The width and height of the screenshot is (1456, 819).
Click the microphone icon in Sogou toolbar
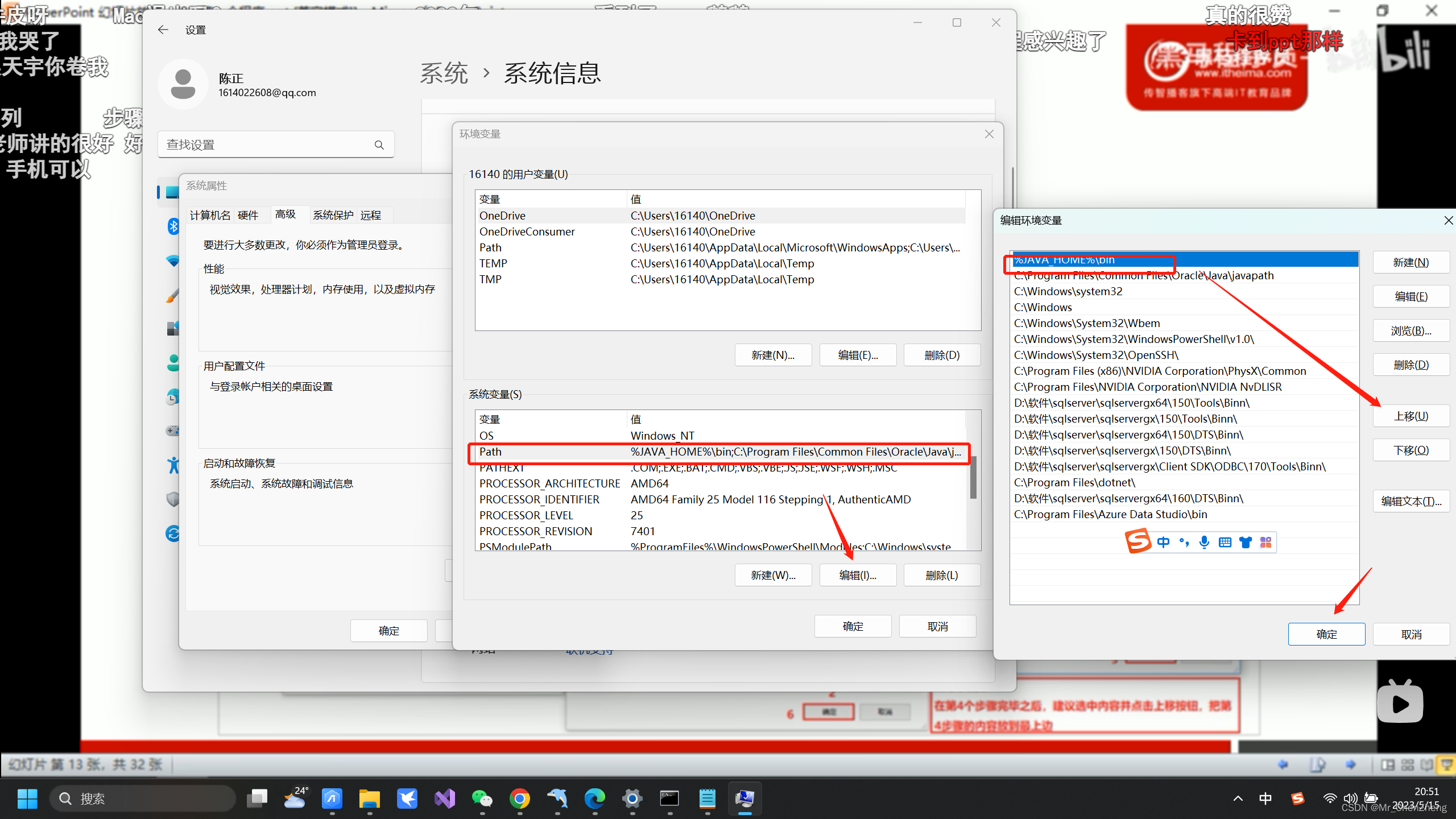pyautogui.click(x=1204, y=542)
